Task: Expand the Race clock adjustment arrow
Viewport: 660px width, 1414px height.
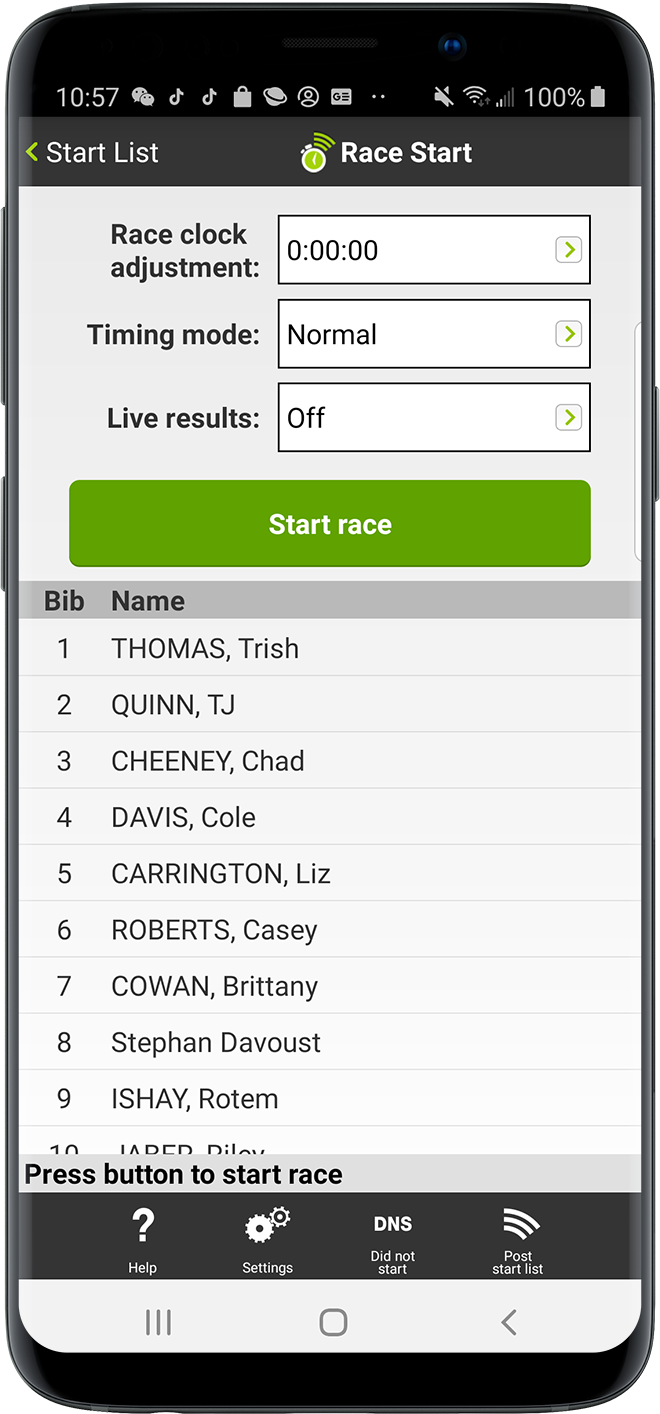Action: click(x=568, y=250)
